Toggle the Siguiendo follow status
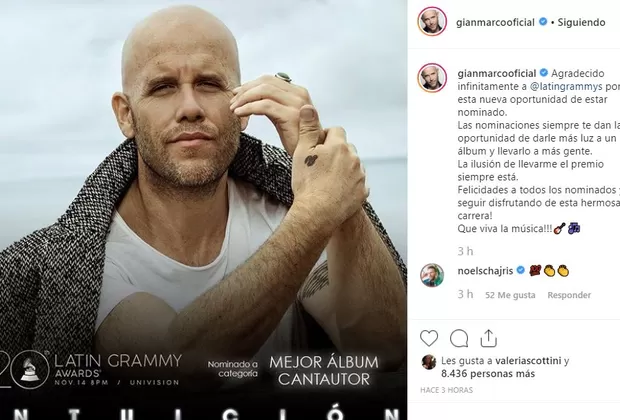The height and width of the screenshot is (420, 620). coord(581,23)
